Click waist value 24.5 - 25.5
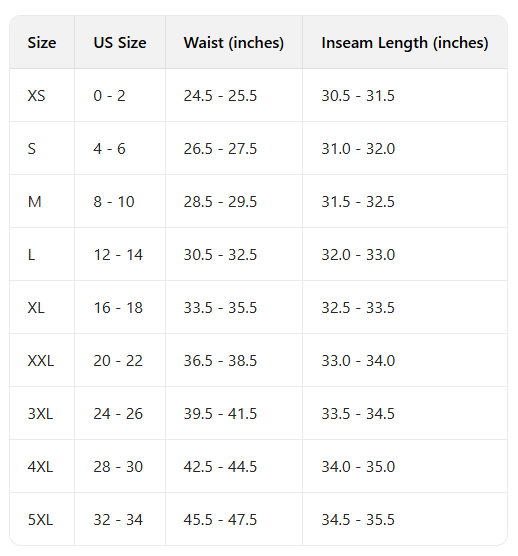Screen dimensions: 518x556 (x=220, y=96)
